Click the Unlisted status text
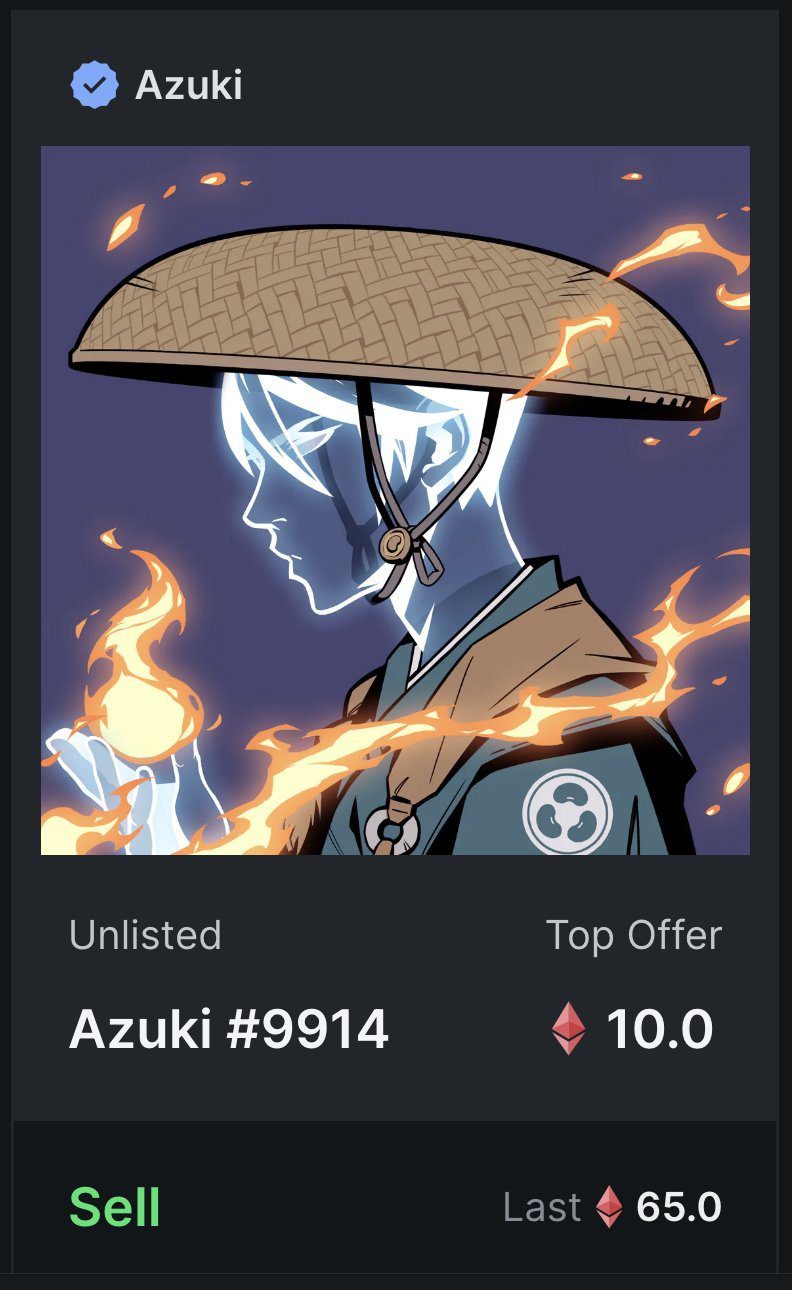The height and width of the screenshot is (1290, 792). (145, 935)
